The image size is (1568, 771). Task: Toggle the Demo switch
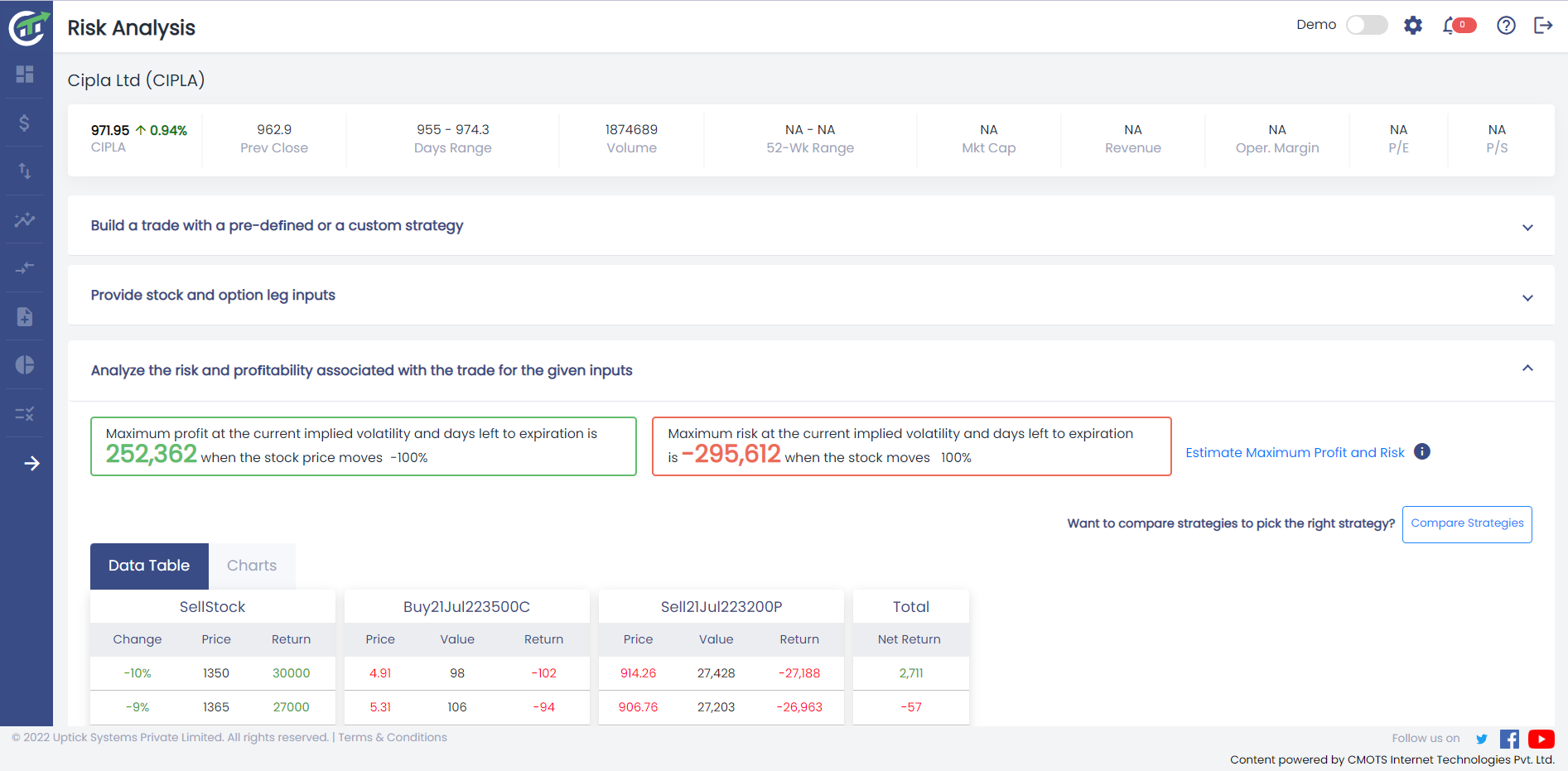(1367, 25)
